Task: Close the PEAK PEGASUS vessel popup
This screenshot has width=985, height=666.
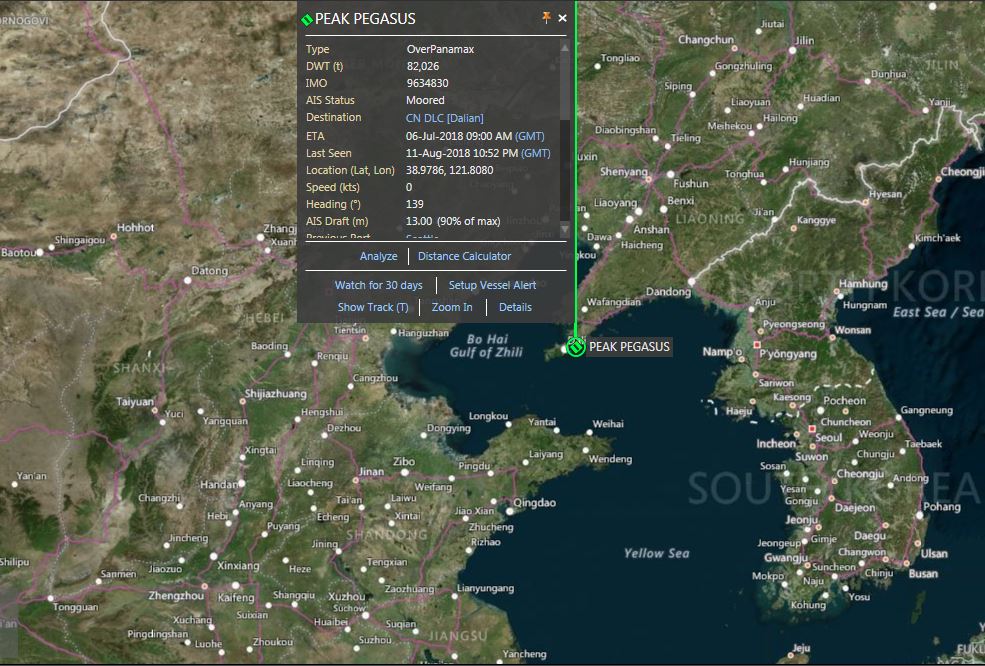Action: coord(562,18)
